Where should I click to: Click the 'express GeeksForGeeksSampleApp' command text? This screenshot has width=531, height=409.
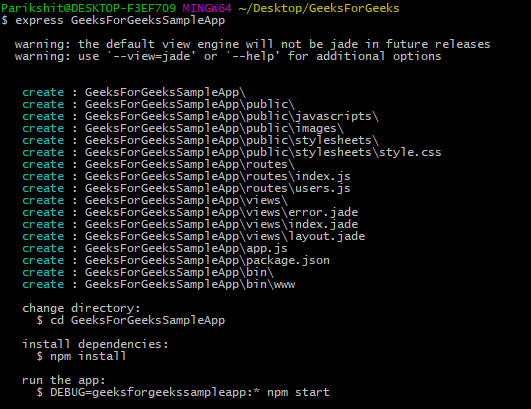point(120,21)
